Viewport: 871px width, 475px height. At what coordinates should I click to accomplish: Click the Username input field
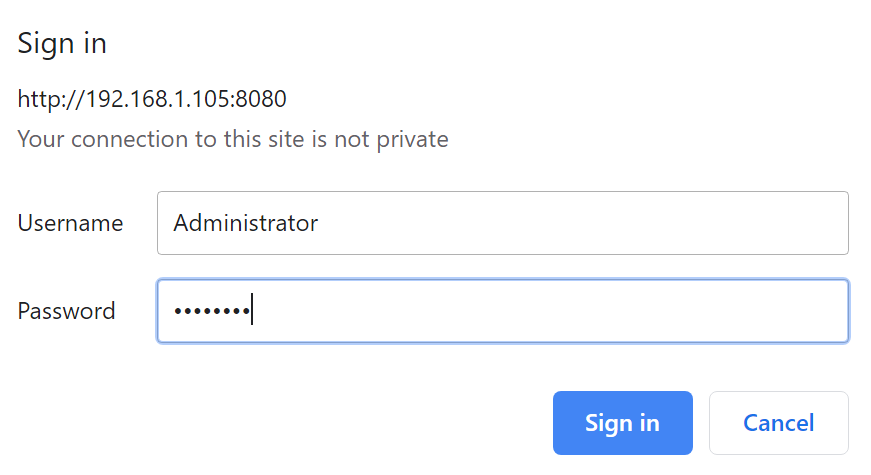point(502,223)
